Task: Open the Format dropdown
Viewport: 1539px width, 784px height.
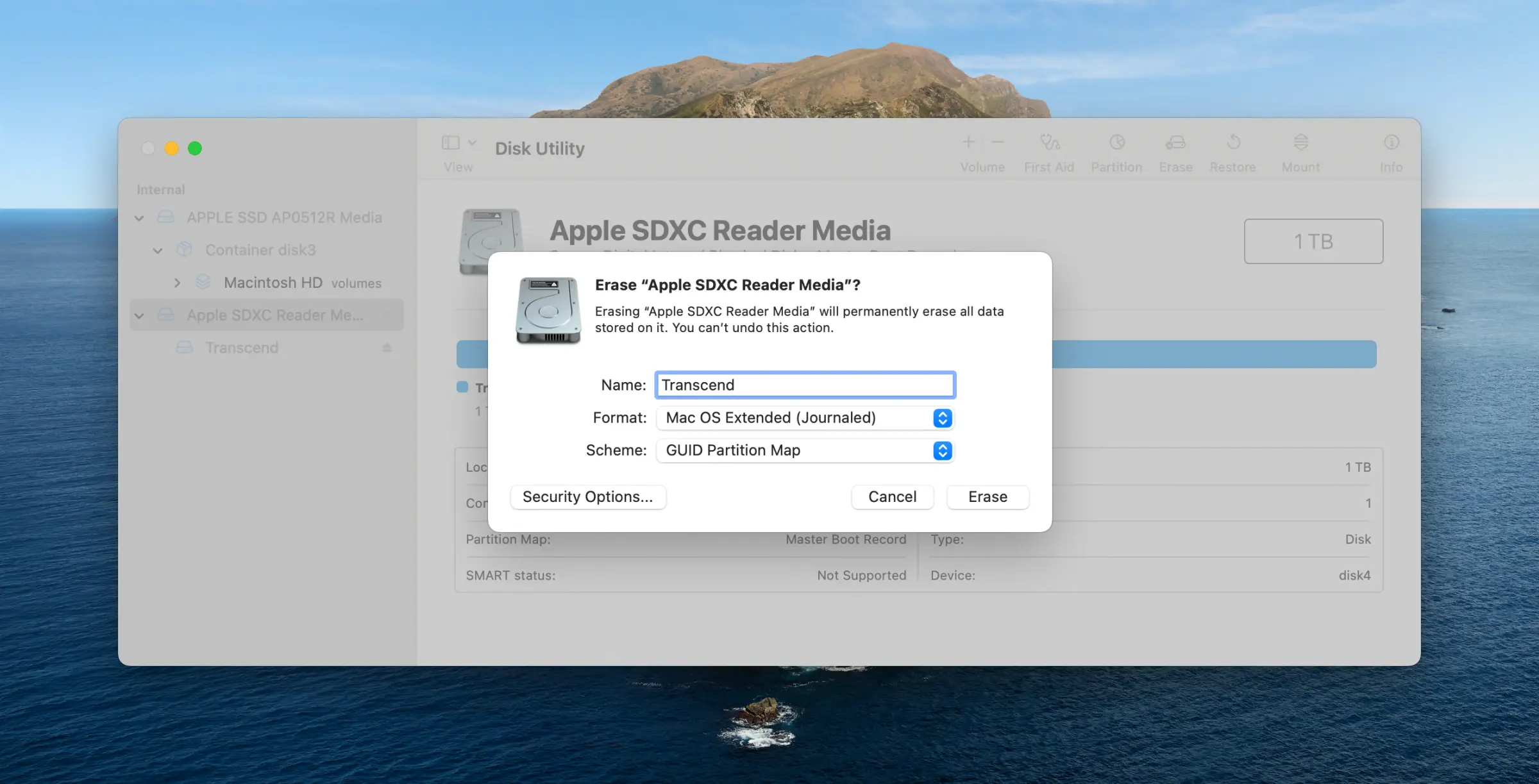Action: [805, 418]
